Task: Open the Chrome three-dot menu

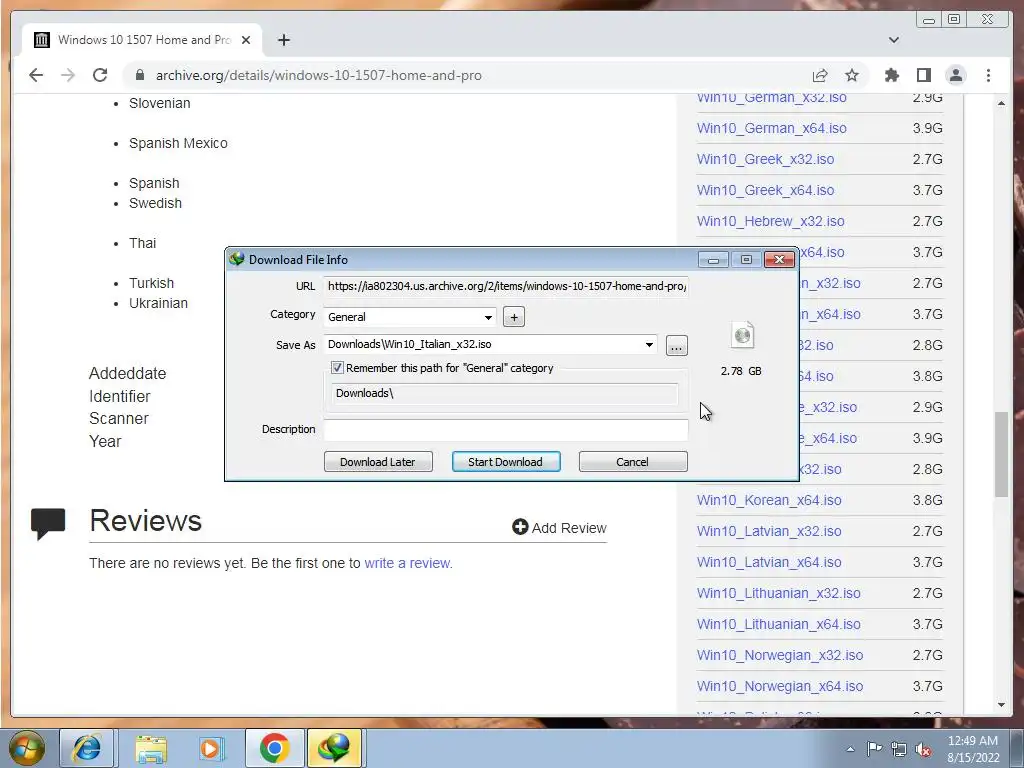Action: tap(988, 75)
